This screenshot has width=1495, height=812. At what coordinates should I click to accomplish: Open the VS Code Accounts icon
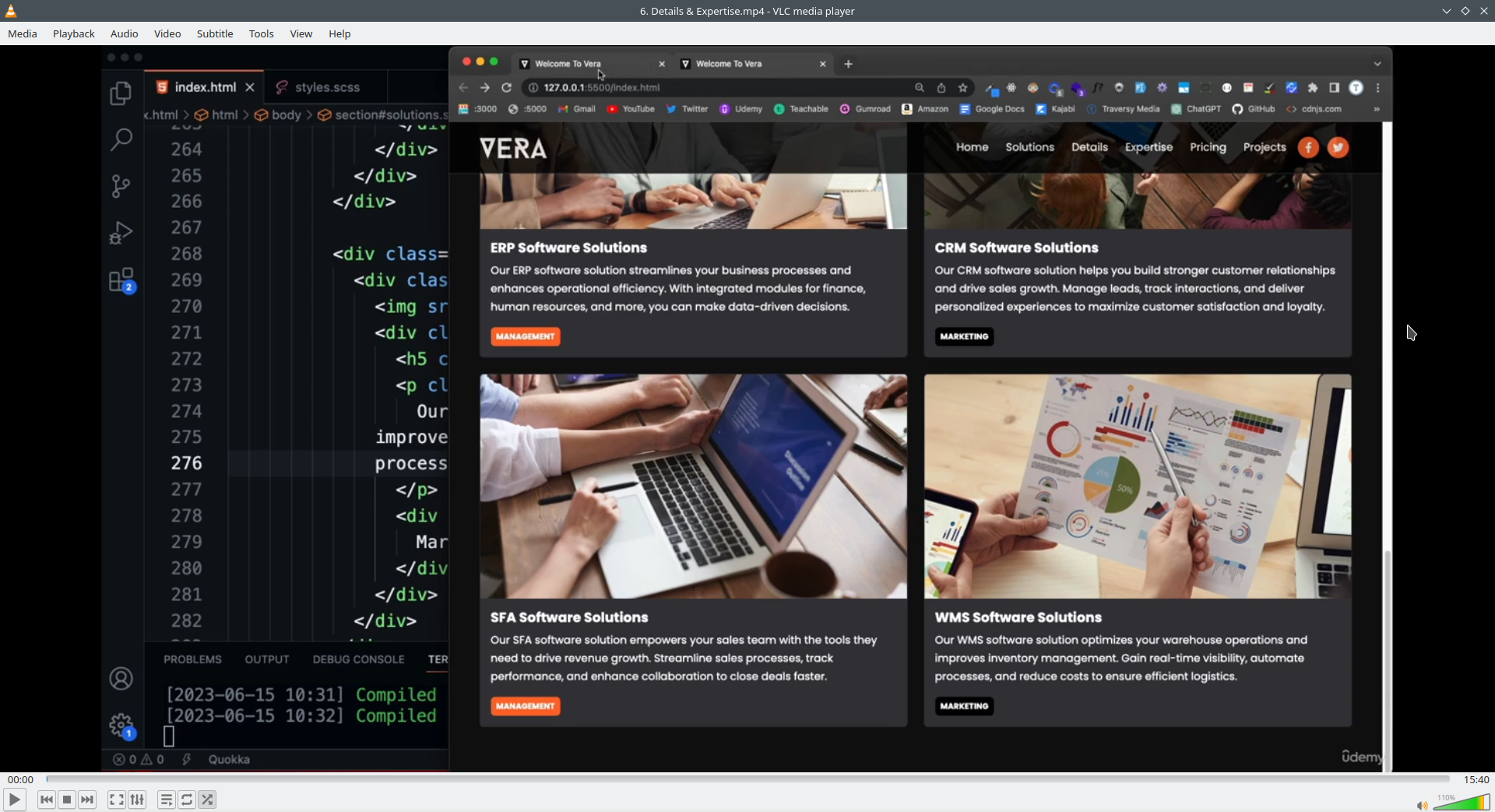click(x=121, y=679)
